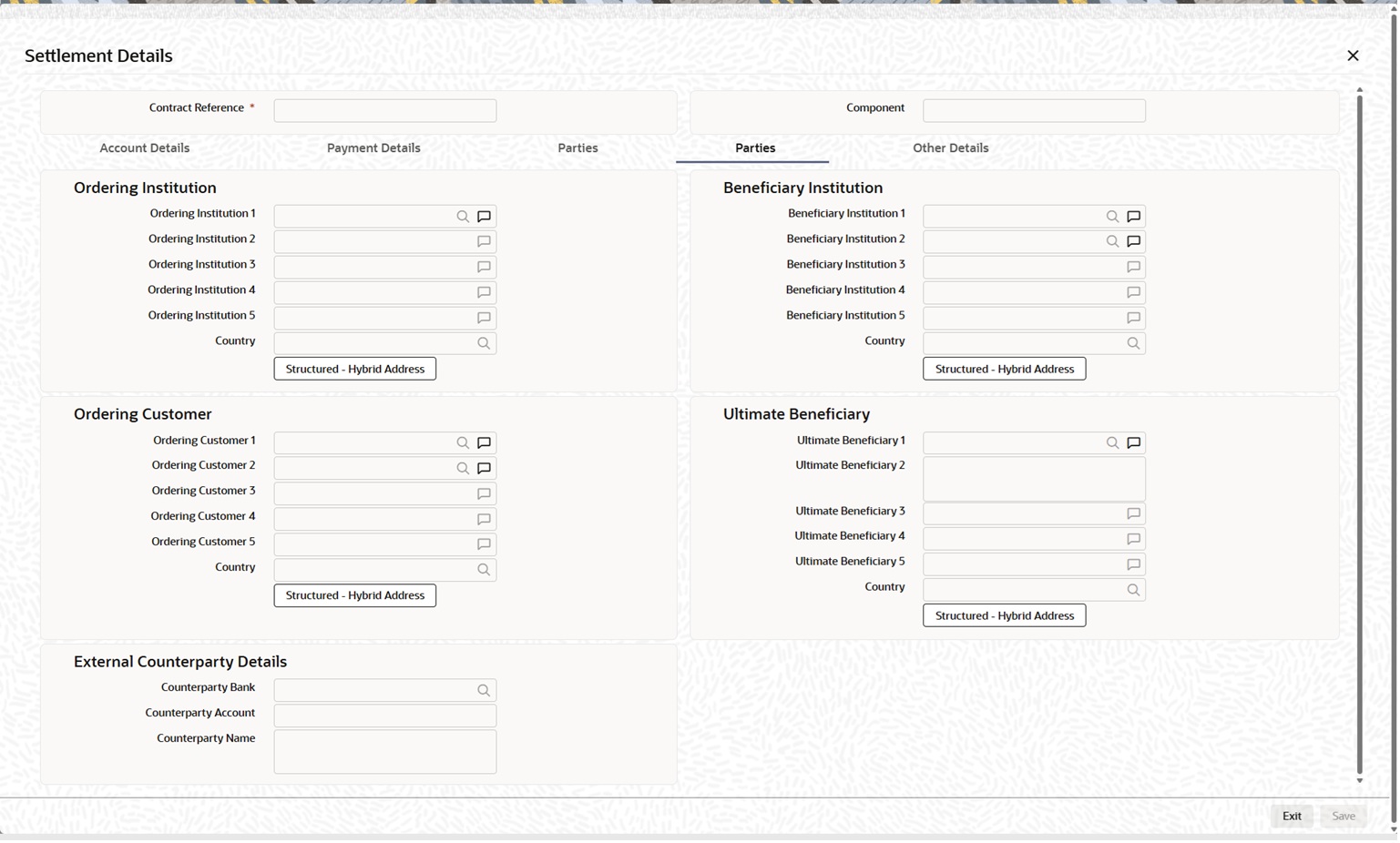The height and width of the screenshot is (843, 1400).
Task: Open the editor popup icon for Ultimate Beneficiary 3
Action: (1134, 514)
